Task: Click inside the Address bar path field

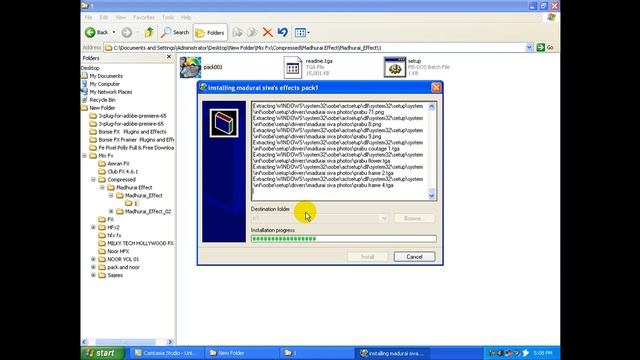Action: pos(314,48)
